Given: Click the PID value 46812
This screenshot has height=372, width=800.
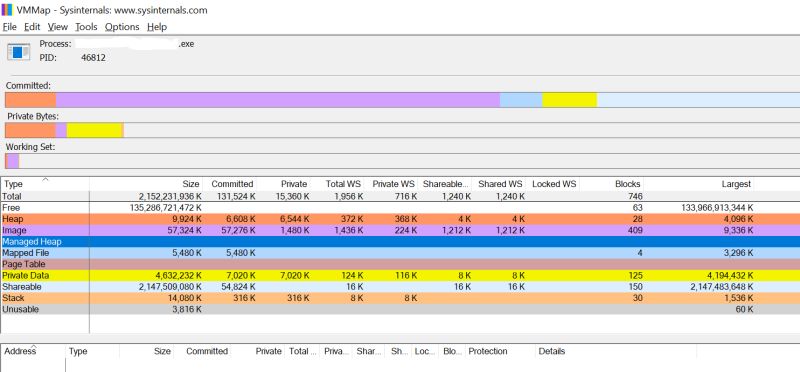Looking at the screenshot, I should (x=93, y=58).
